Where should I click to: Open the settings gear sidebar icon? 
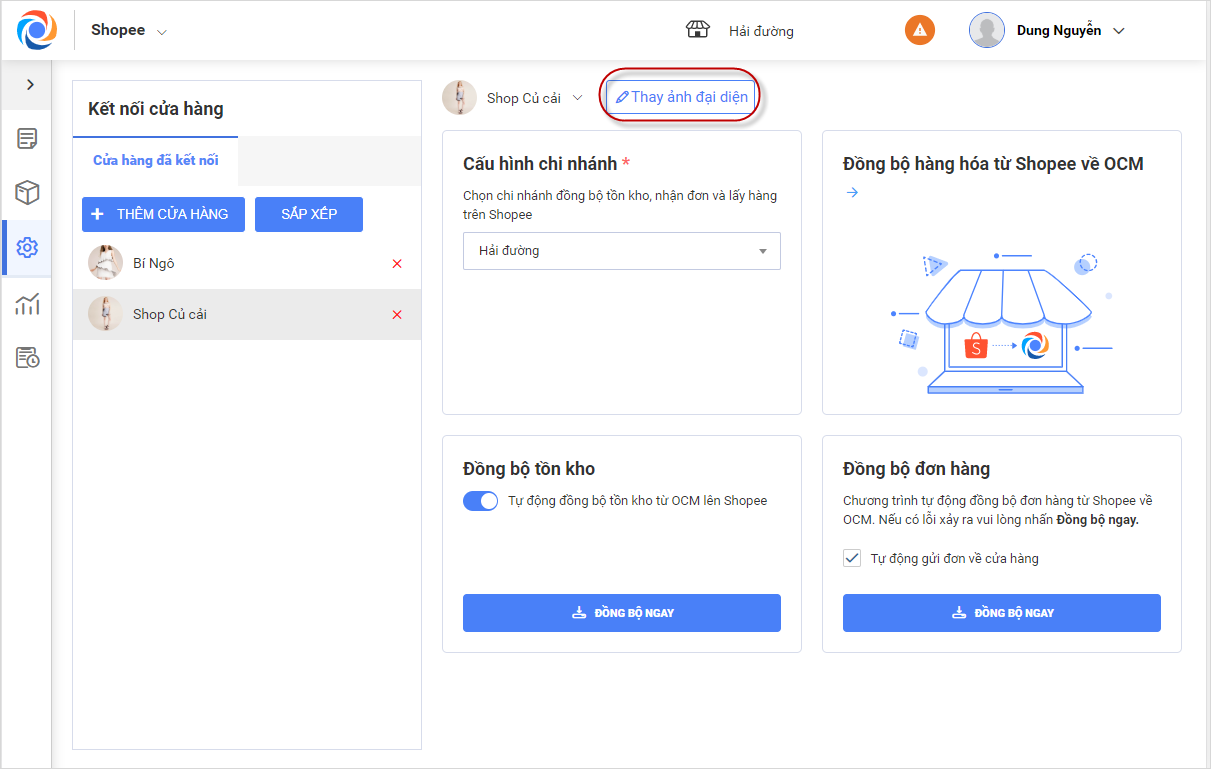[28, 248]
